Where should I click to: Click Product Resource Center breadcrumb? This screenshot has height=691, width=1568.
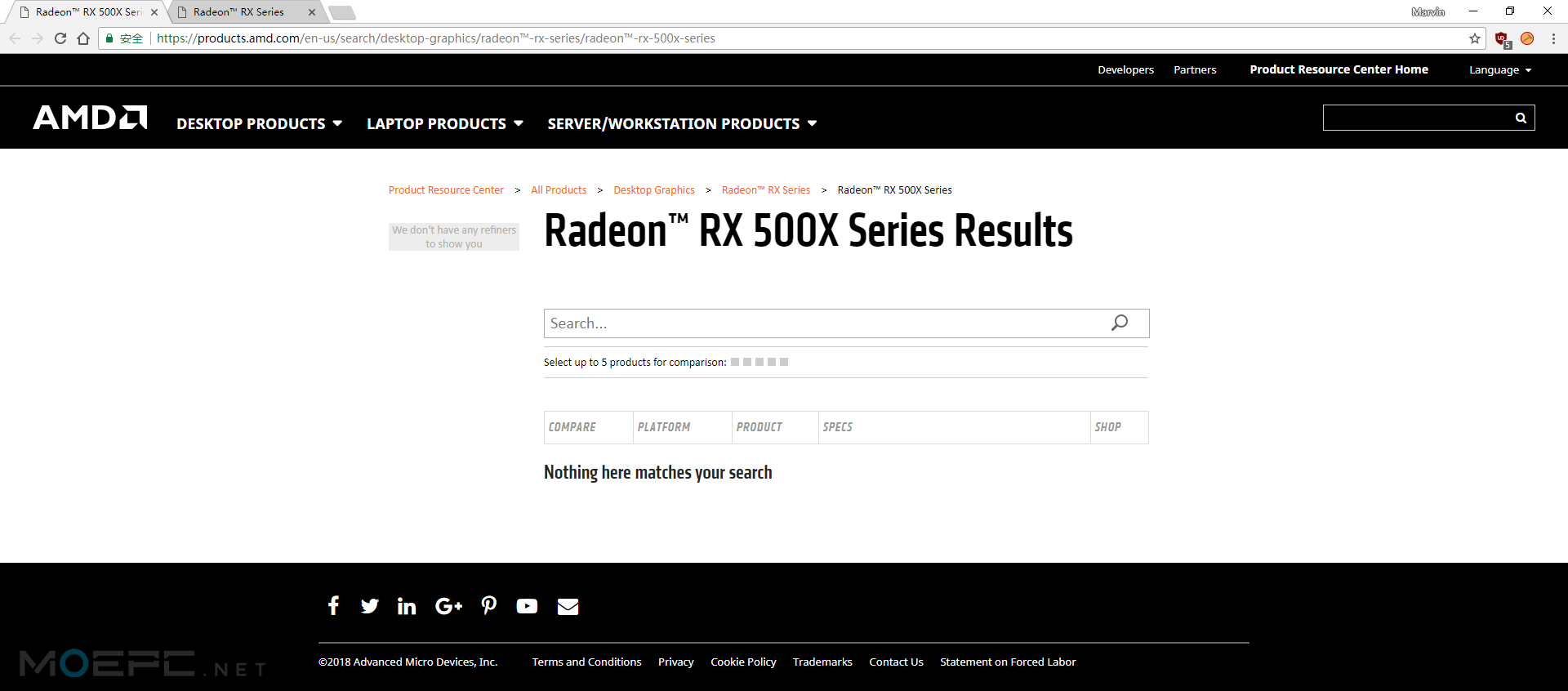446,190
